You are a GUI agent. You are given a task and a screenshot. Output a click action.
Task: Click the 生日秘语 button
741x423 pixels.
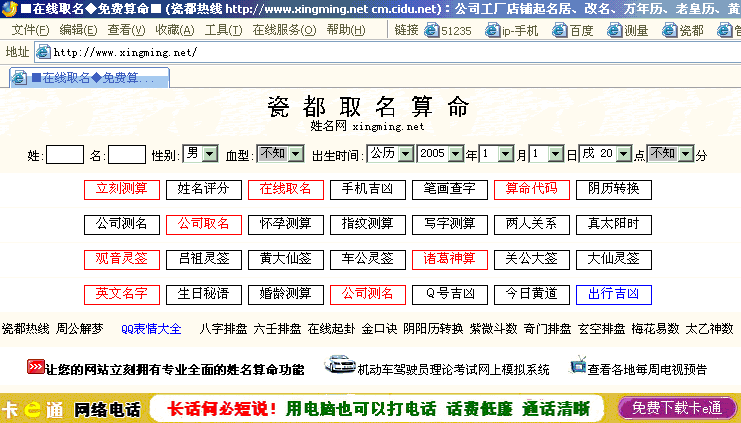coord(204,294)
